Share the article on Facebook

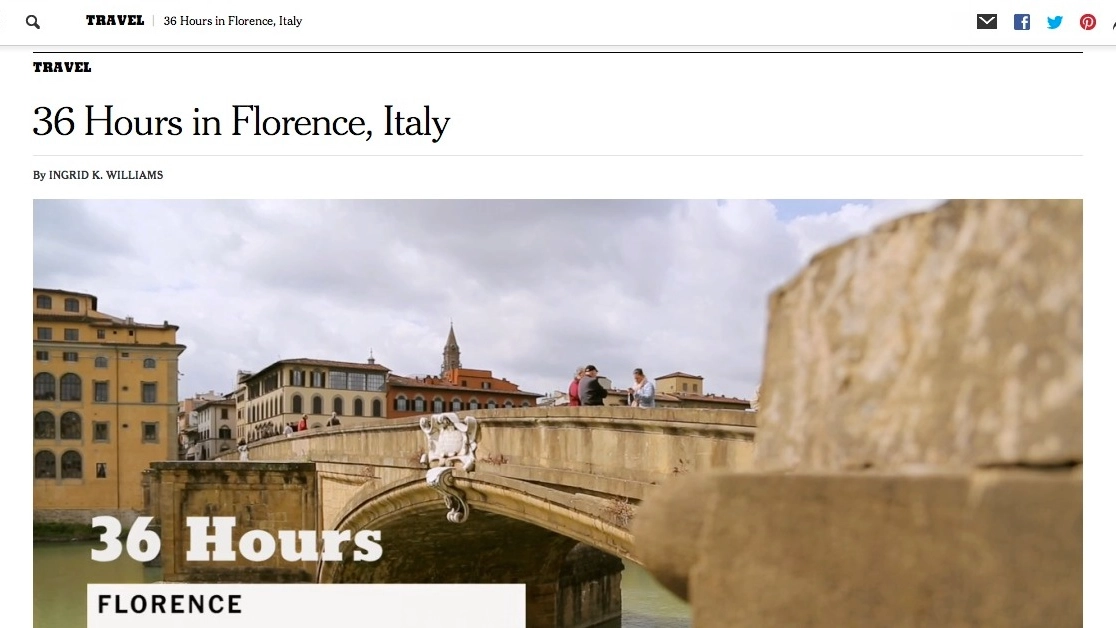1021,22
